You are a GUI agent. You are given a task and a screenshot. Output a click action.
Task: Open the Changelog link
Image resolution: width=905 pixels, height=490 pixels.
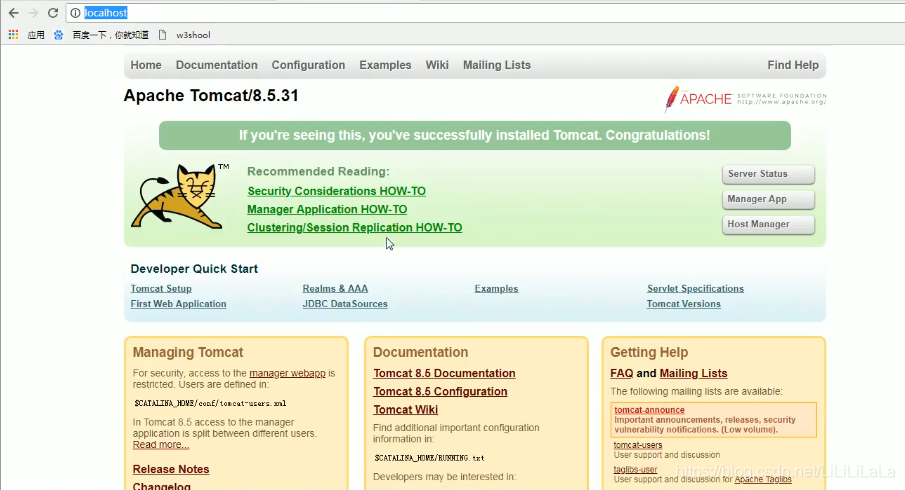click(x=162, y=486)
